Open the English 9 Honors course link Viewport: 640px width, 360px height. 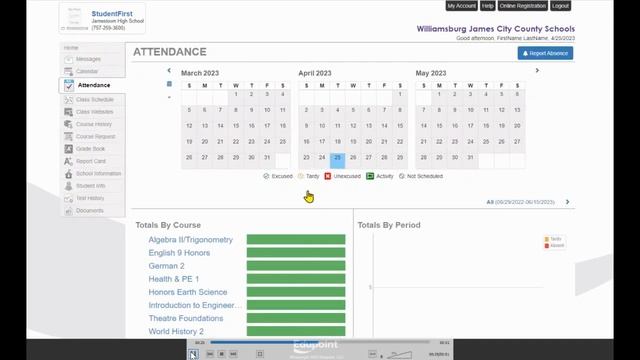179,253
